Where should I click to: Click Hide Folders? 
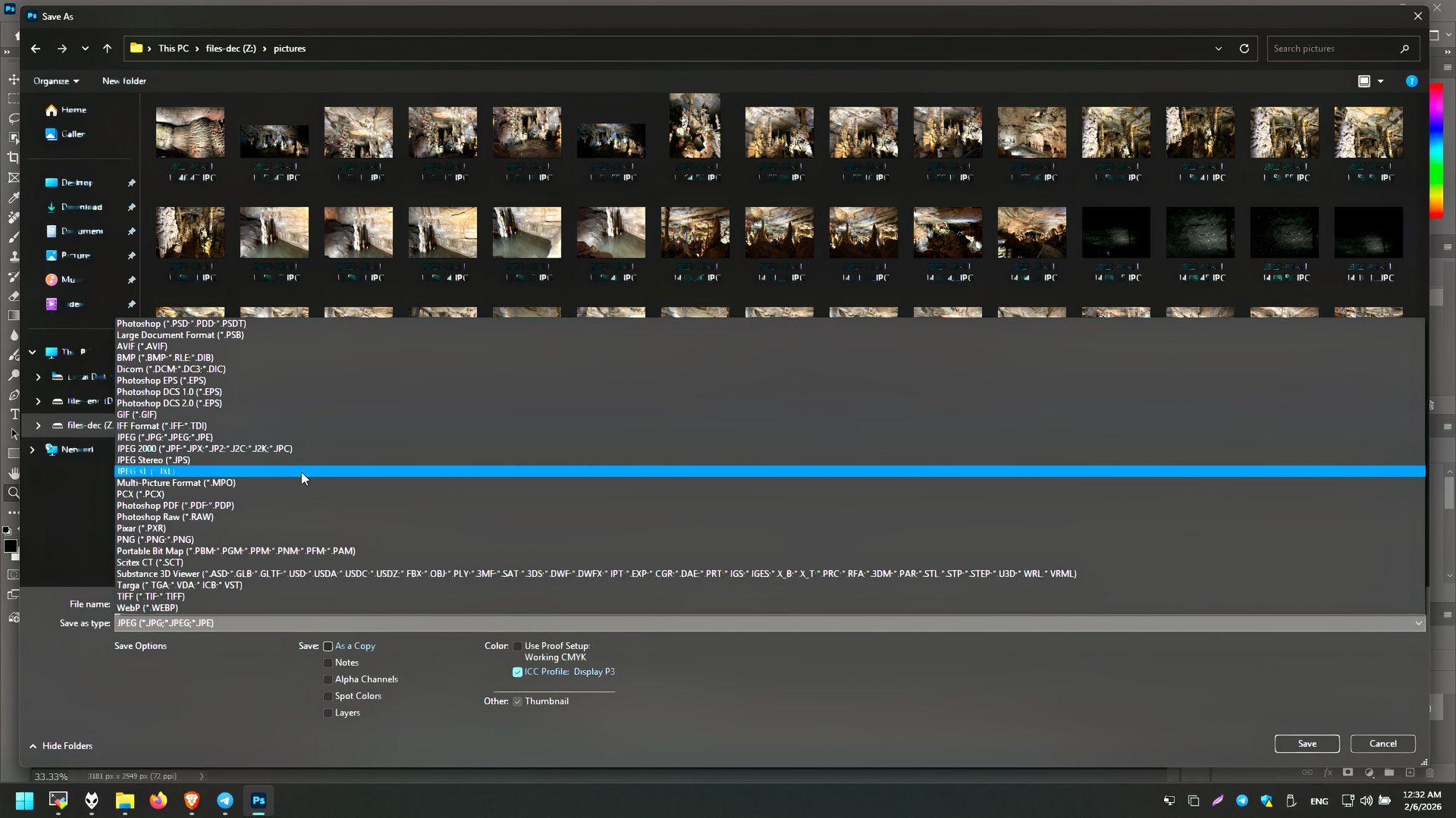click(x=61, y=746)
